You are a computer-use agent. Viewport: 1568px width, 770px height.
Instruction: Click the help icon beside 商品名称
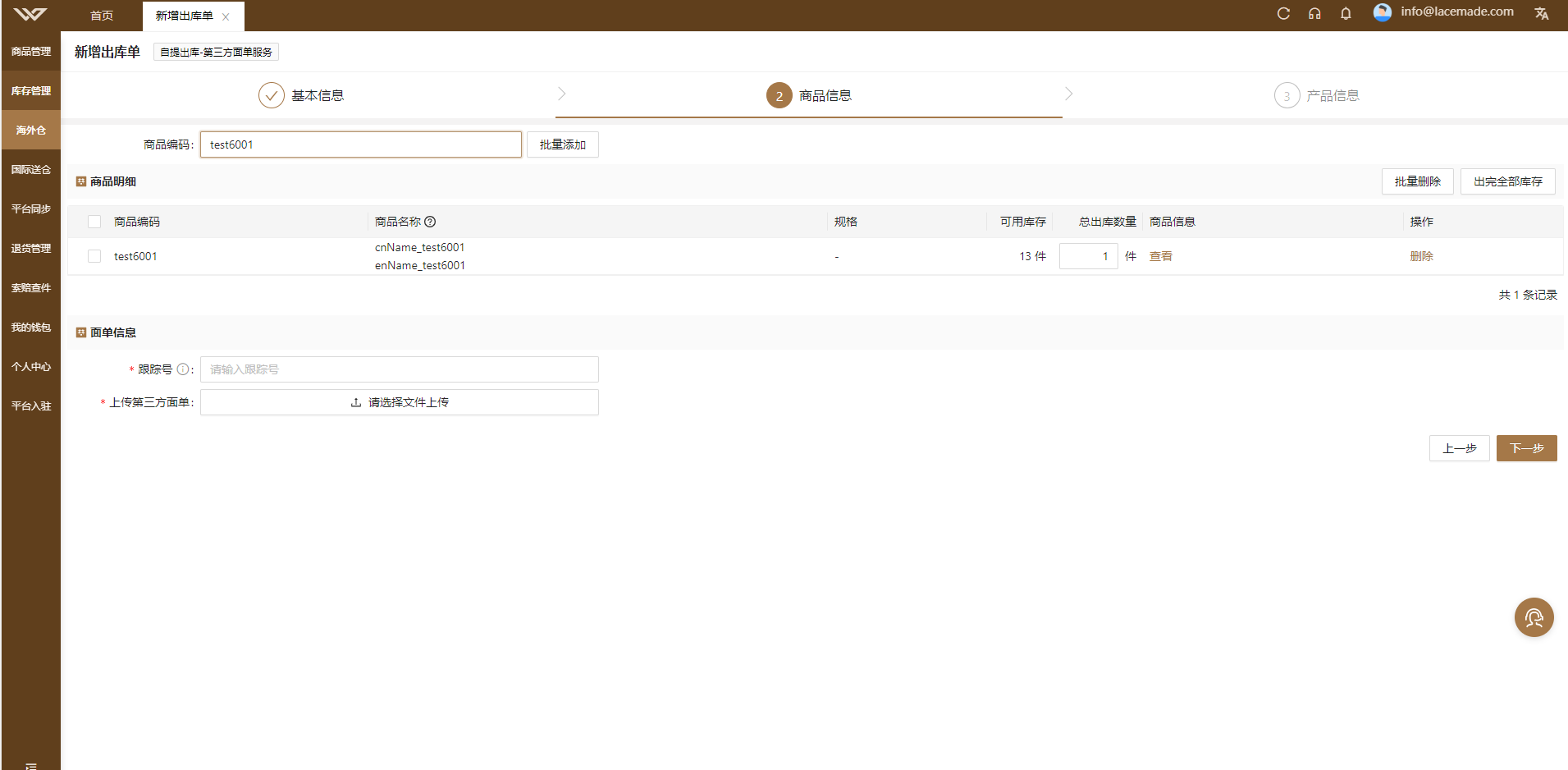[430, 222]
